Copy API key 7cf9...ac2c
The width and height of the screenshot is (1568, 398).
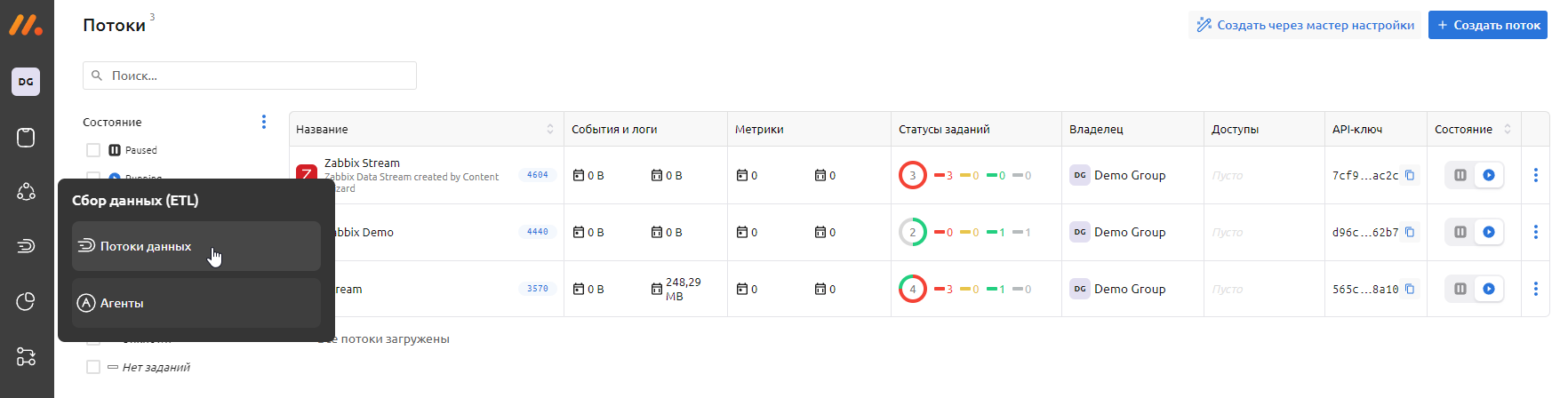coord(1410,175)
